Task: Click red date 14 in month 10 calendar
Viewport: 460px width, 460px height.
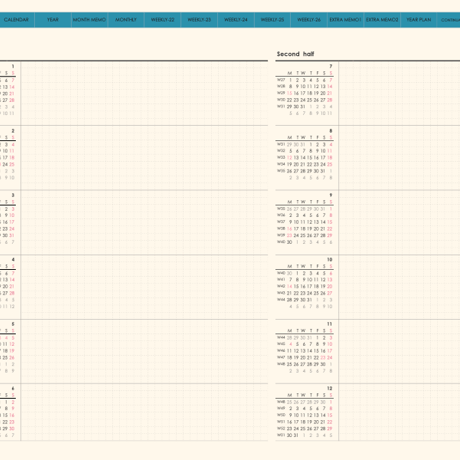Action: coord(289,286)
